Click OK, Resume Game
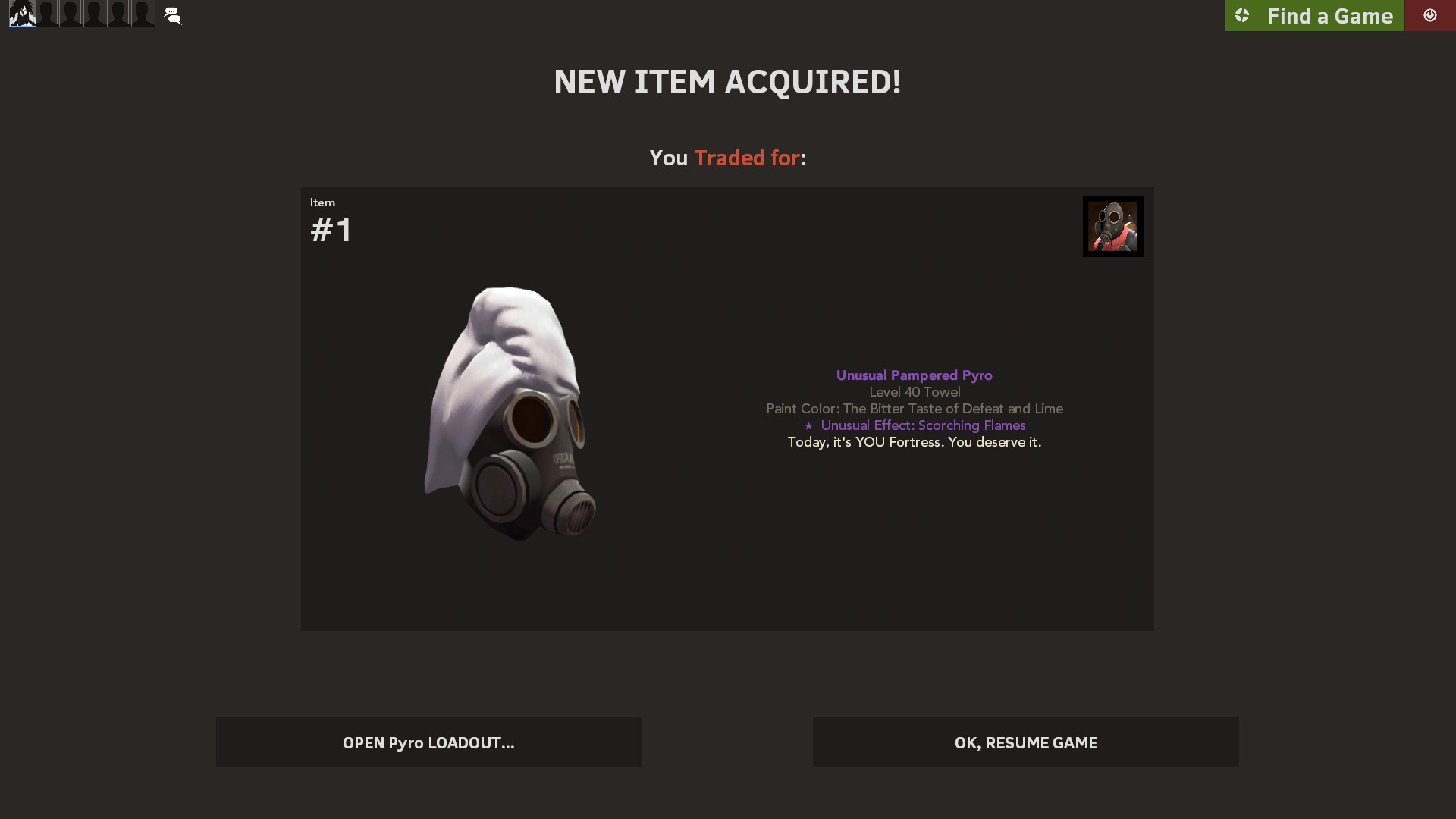The width and height of the screenshot is (1456, 819). pos(1026,742)
